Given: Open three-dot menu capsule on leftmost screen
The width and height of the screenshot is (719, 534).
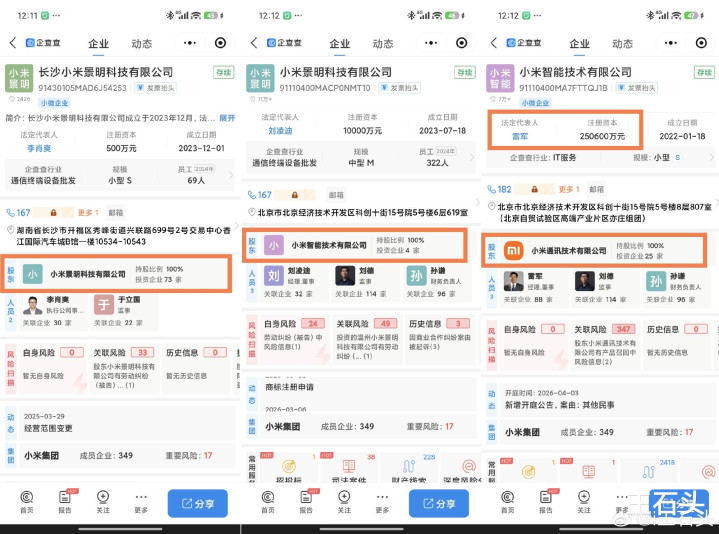Looking at the screenshot, I should 187,43.
